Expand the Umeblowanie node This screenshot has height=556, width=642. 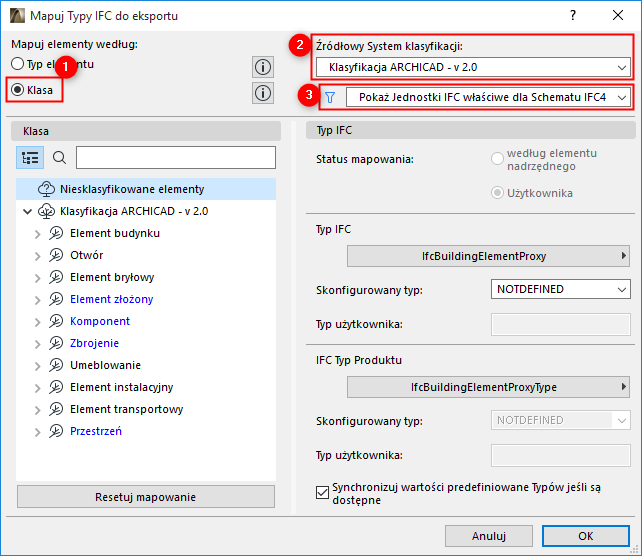(38, 366)
